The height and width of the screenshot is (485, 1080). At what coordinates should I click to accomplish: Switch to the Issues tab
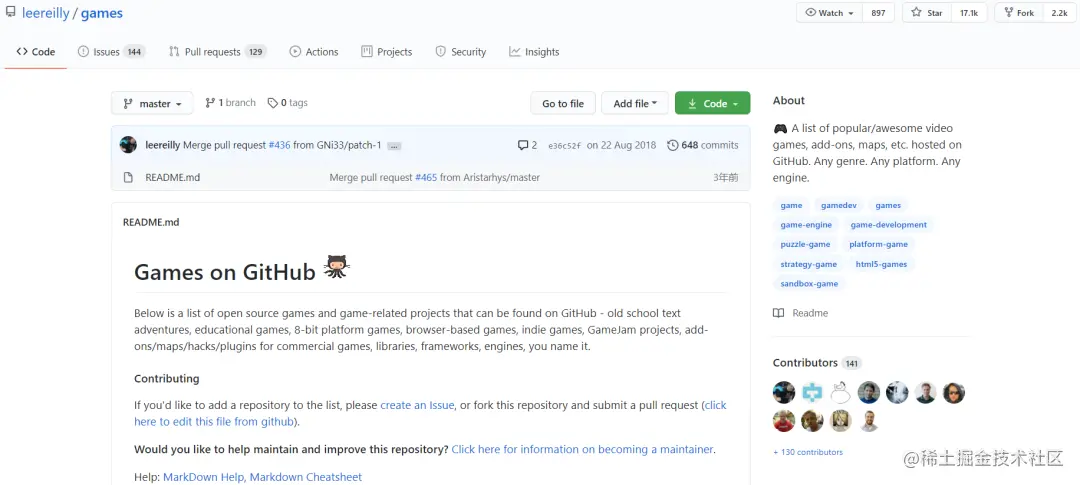click(111, 52)
